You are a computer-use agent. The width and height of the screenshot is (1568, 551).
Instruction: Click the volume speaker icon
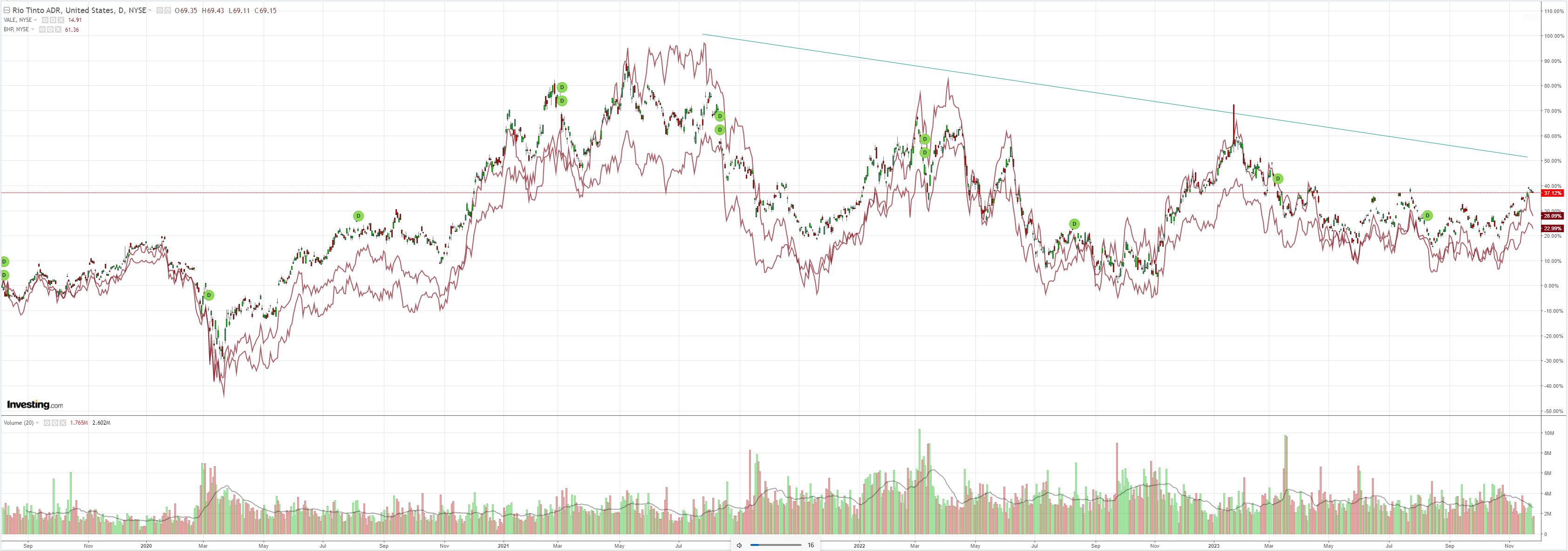[x=739, y=545]
